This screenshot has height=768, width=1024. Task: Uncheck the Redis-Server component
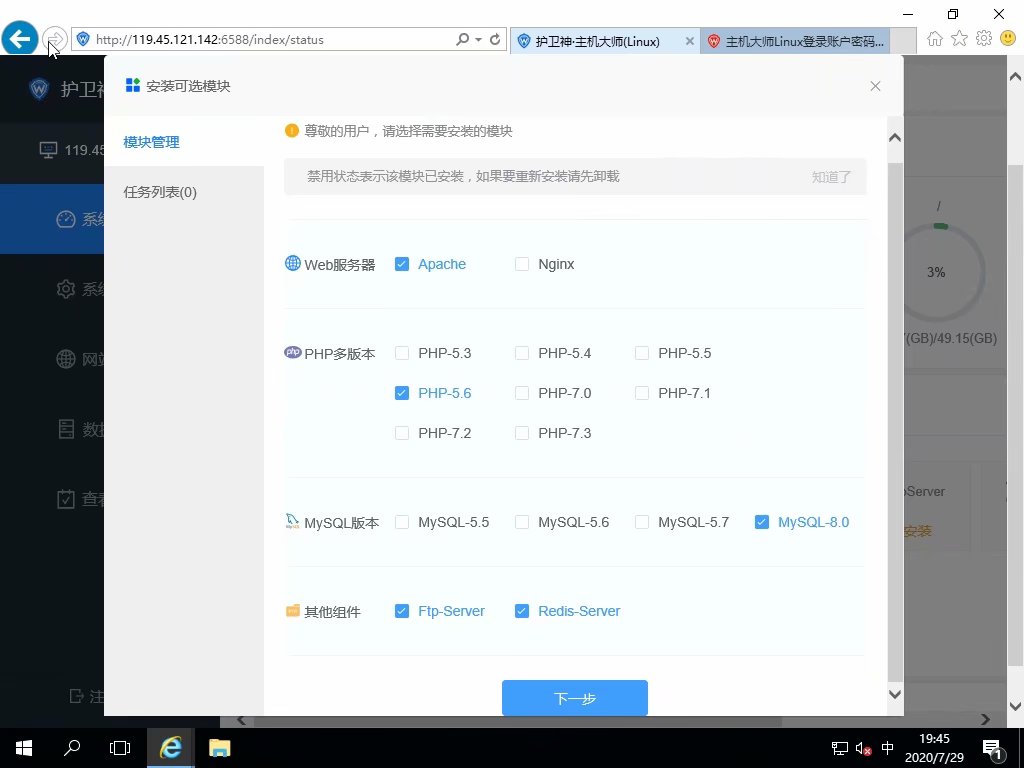(522, 611)
